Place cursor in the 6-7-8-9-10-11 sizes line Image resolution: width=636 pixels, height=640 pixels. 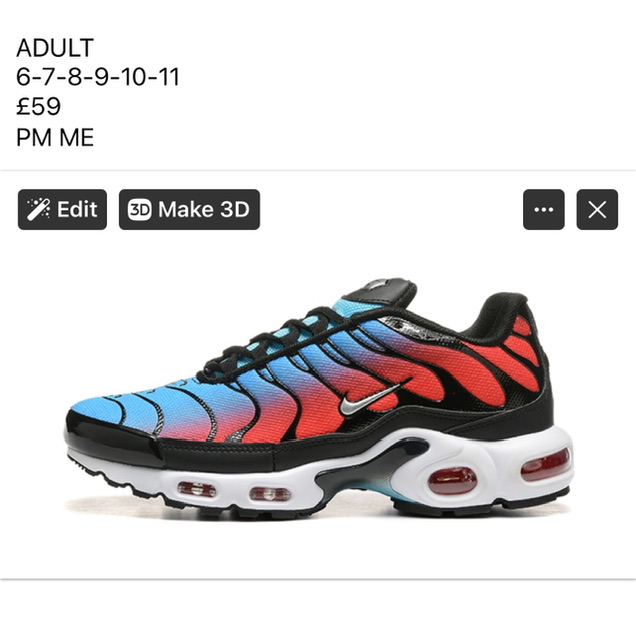coord(98,77)
